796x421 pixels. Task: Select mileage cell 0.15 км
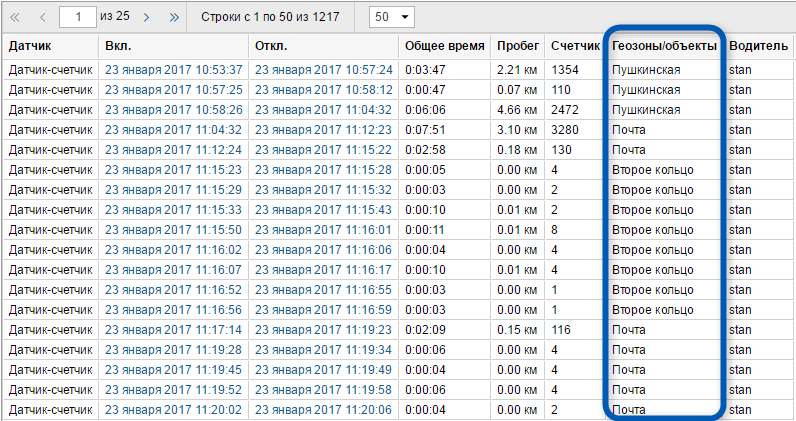click(x=517, y=330)
